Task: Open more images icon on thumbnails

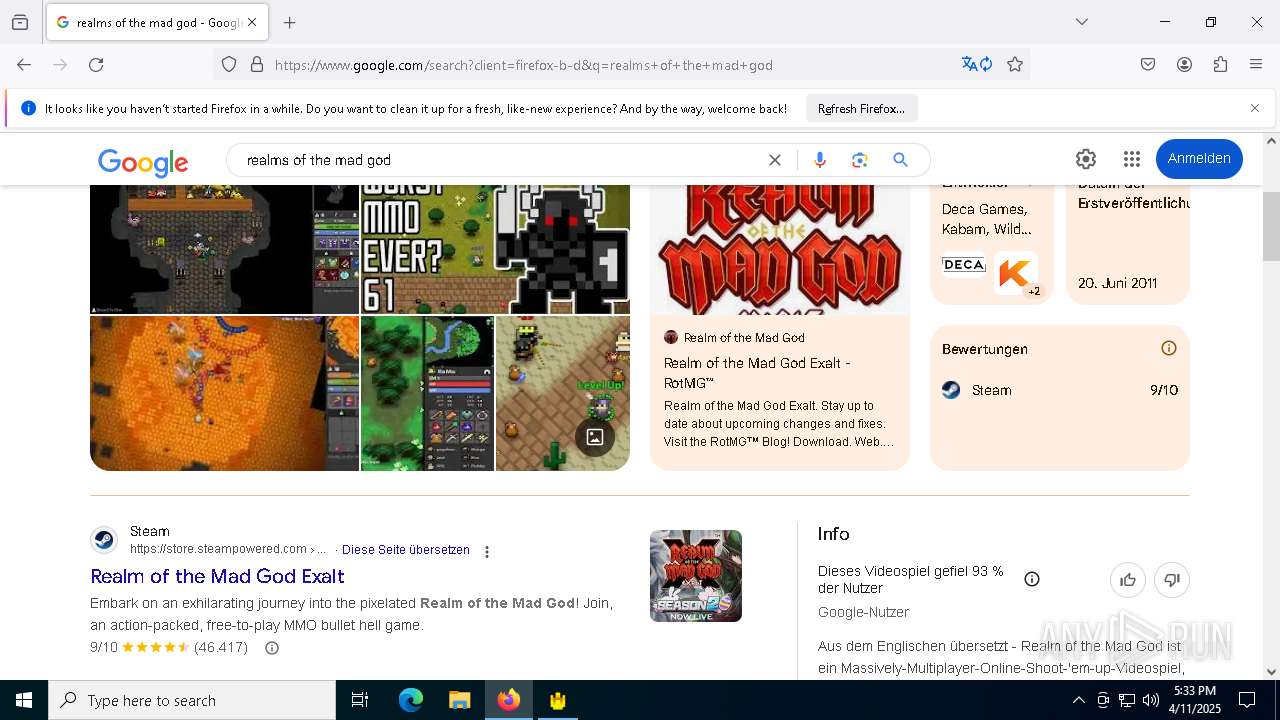Action: [x=595, y=436]
